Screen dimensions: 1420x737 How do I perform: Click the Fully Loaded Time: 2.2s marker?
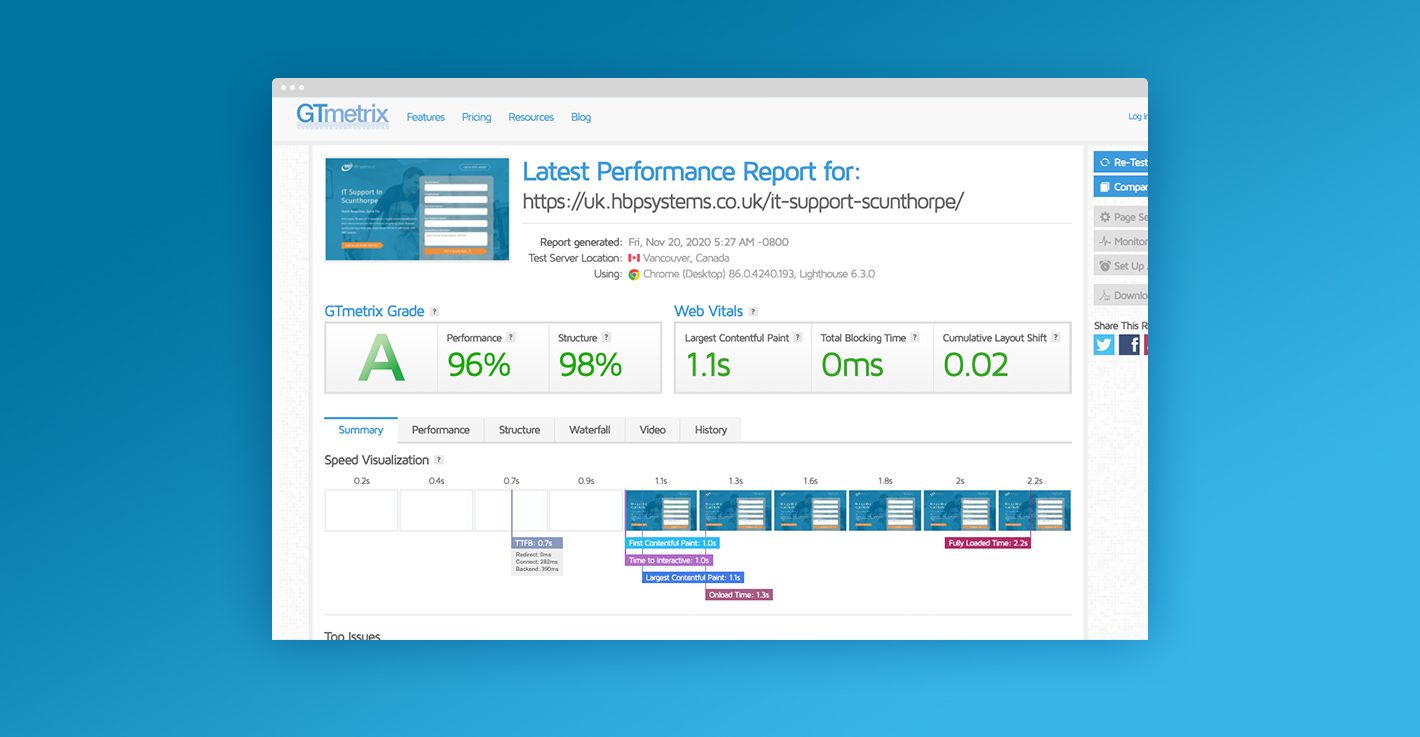(988, 543)
